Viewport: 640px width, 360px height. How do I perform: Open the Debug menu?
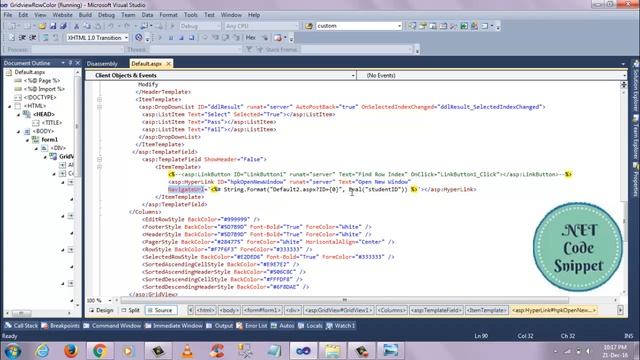[x=106, y=15]
